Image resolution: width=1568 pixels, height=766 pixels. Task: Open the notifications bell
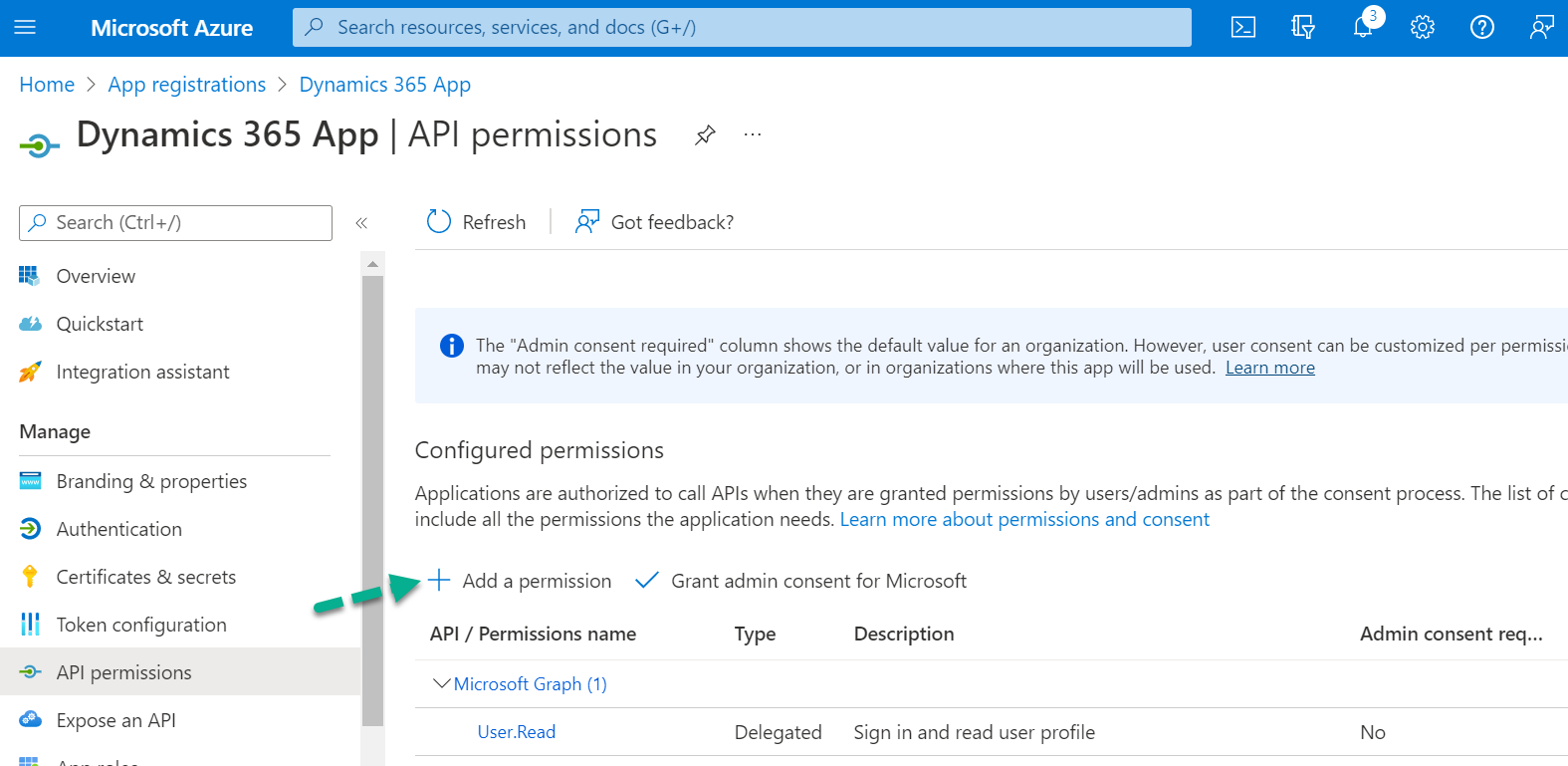pos(1363,27)
